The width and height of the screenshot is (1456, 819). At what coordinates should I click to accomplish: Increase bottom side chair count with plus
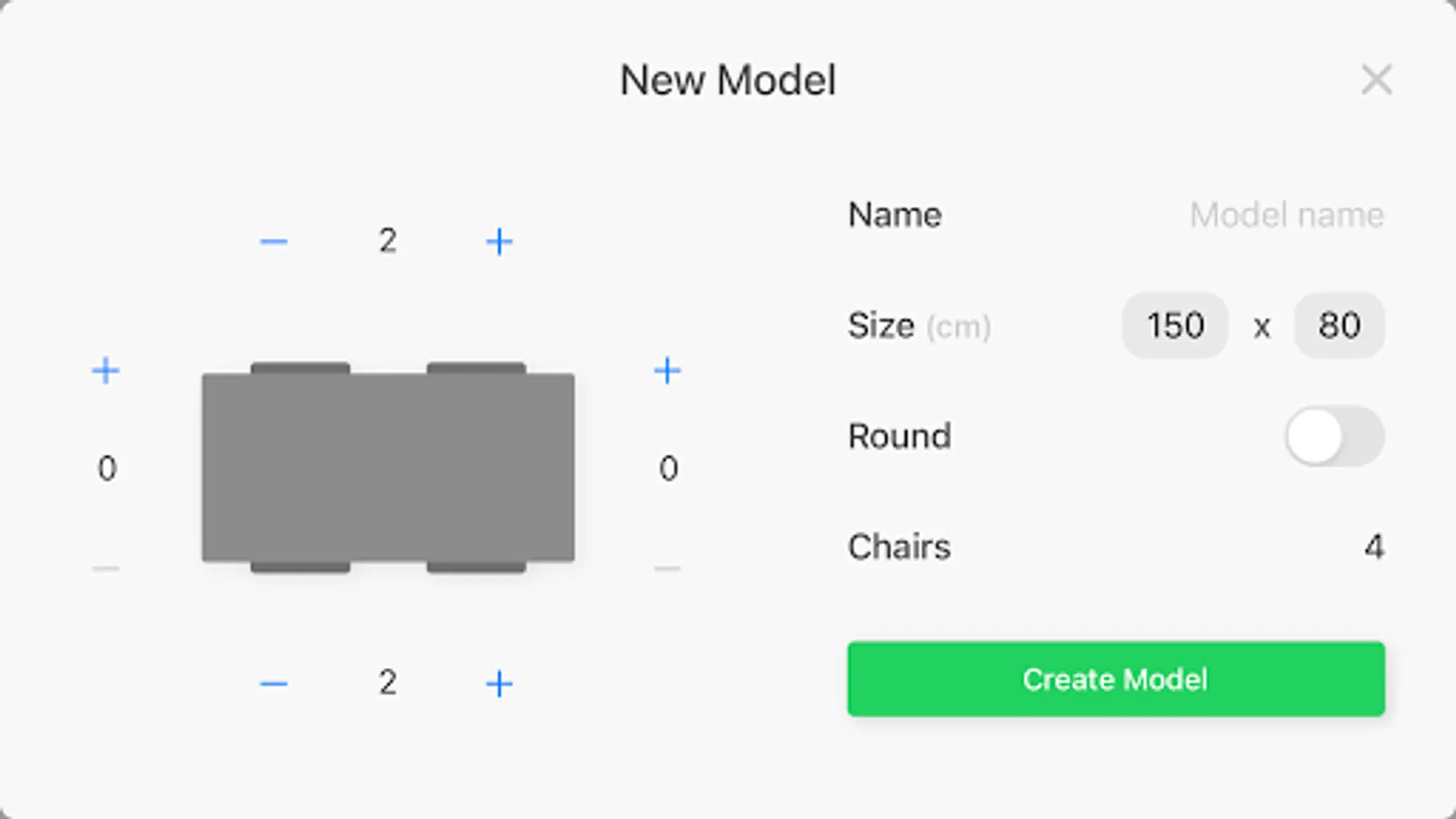[499, 683]
